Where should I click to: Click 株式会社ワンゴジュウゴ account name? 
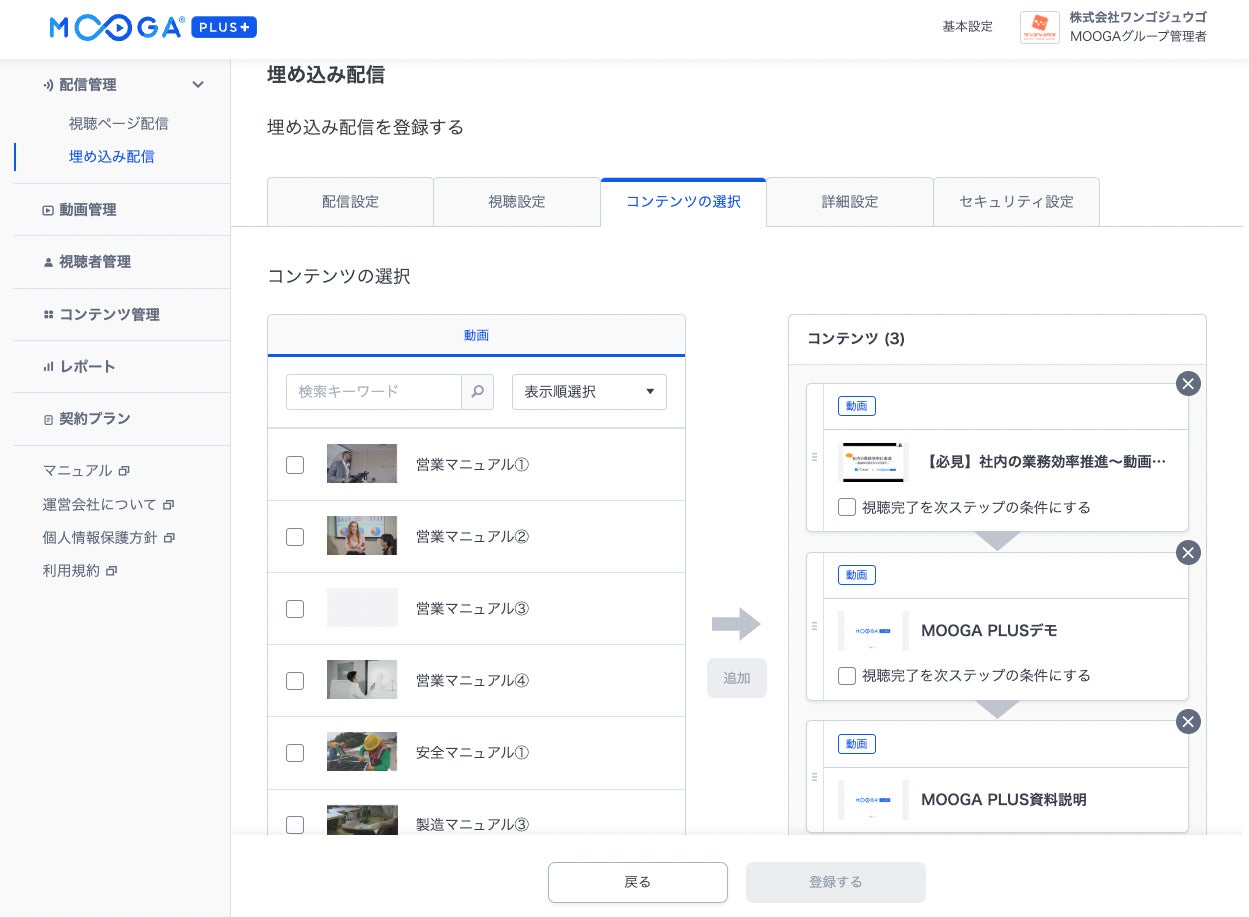pos(1138,17)
